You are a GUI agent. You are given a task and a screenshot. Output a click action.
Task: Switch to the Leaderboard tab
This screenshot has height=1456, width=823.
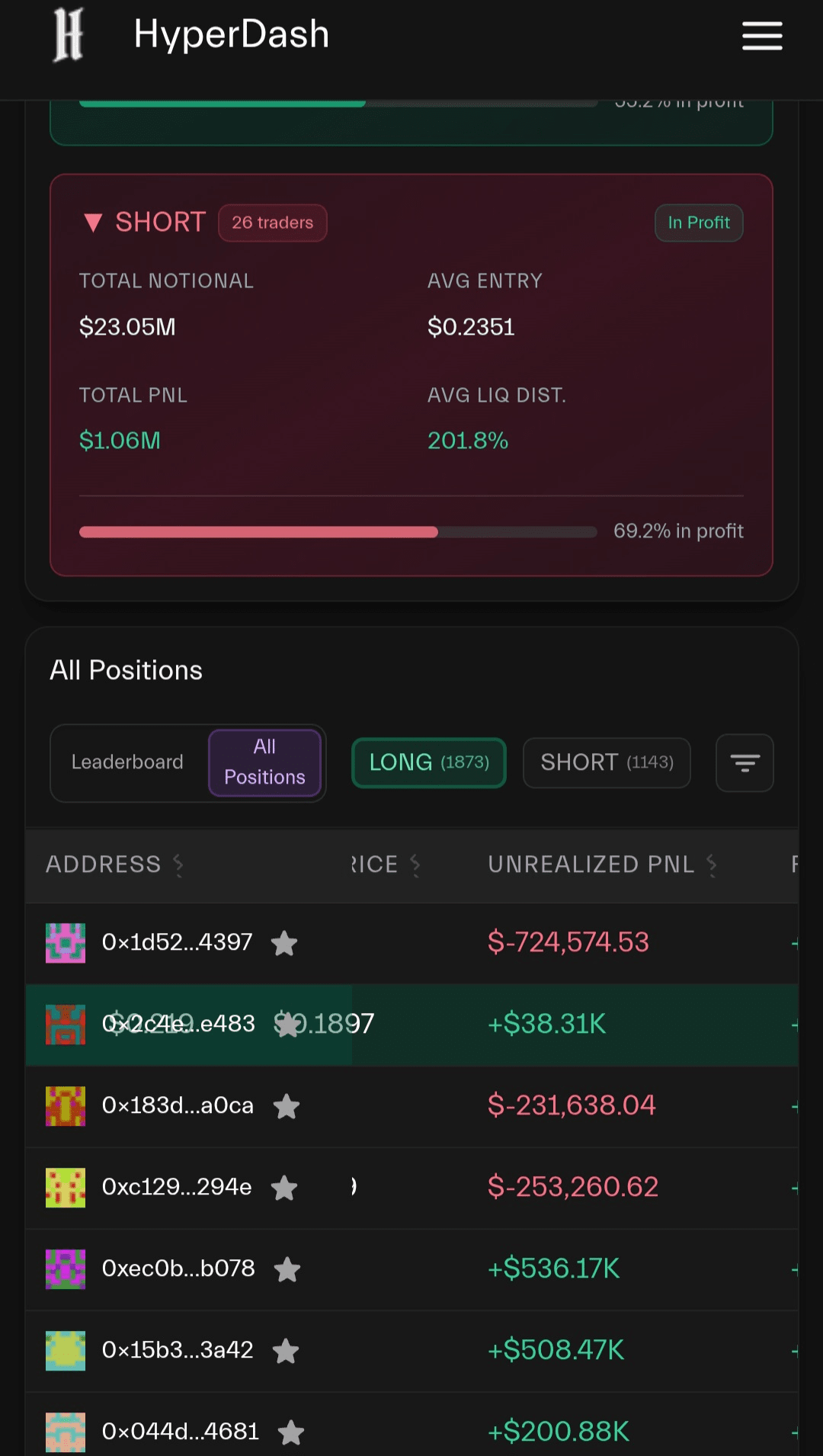pyautogui.click(x=127, y=762)
